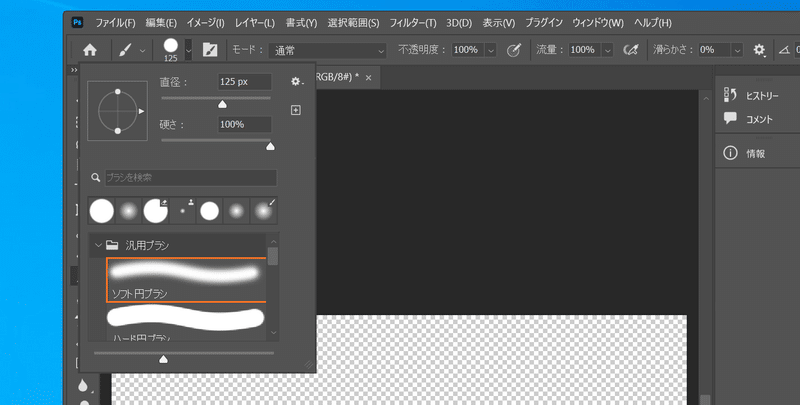Open the Info panel icon
Image resolution: width=800 pixels, height=405 pixels.
730,153
